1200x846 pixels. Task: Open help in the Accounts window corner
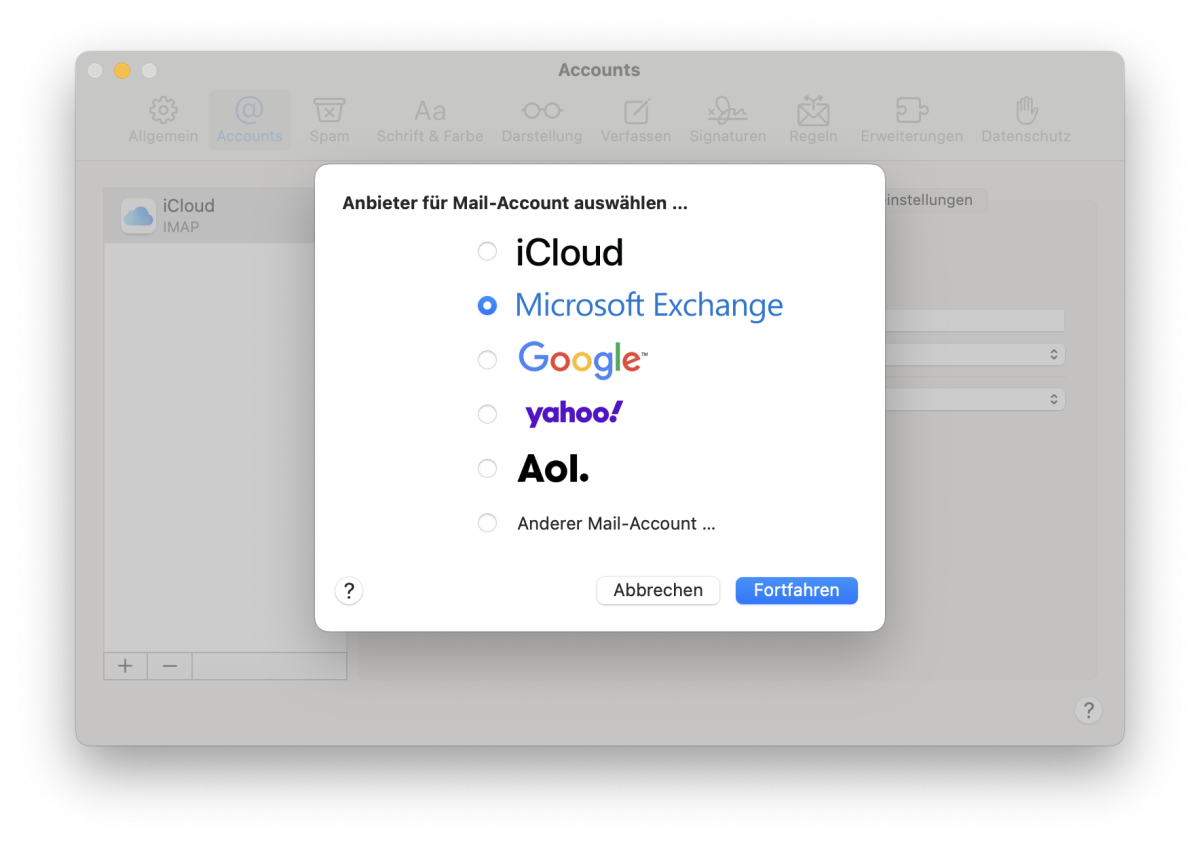[x=1088, y=710]
